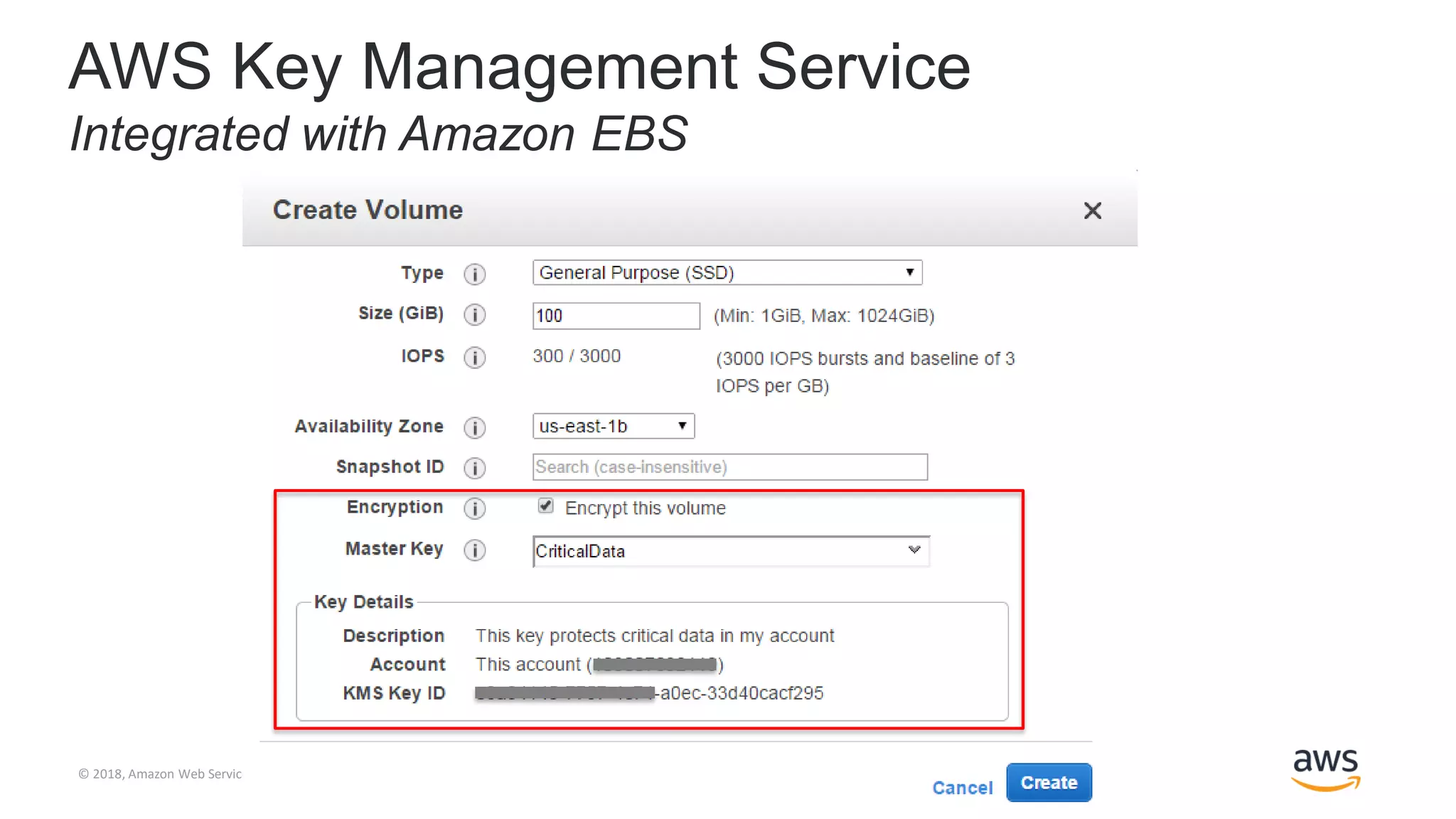
Task: Click the This account text
Action: (x=599, y=665)
